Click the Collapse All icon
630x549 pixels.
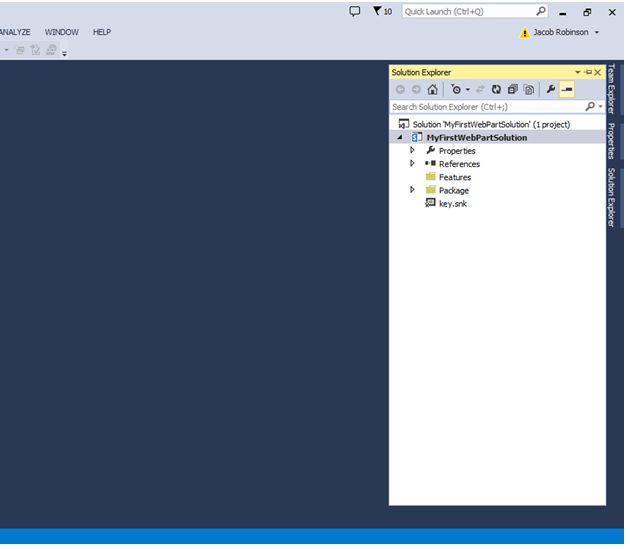tap(513, 89)
